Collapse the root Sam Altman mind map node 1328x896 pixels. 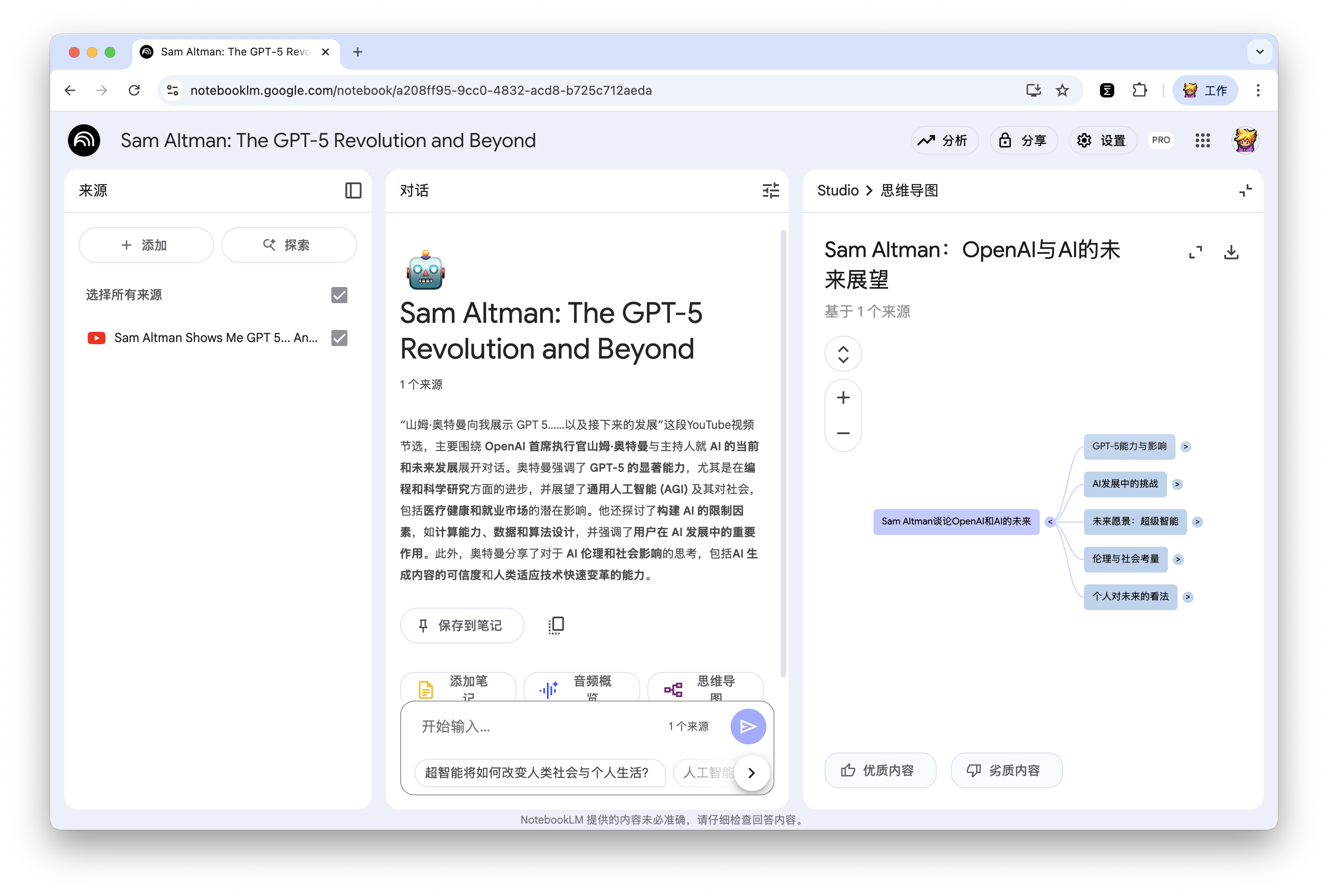(x=1050, y=522)
